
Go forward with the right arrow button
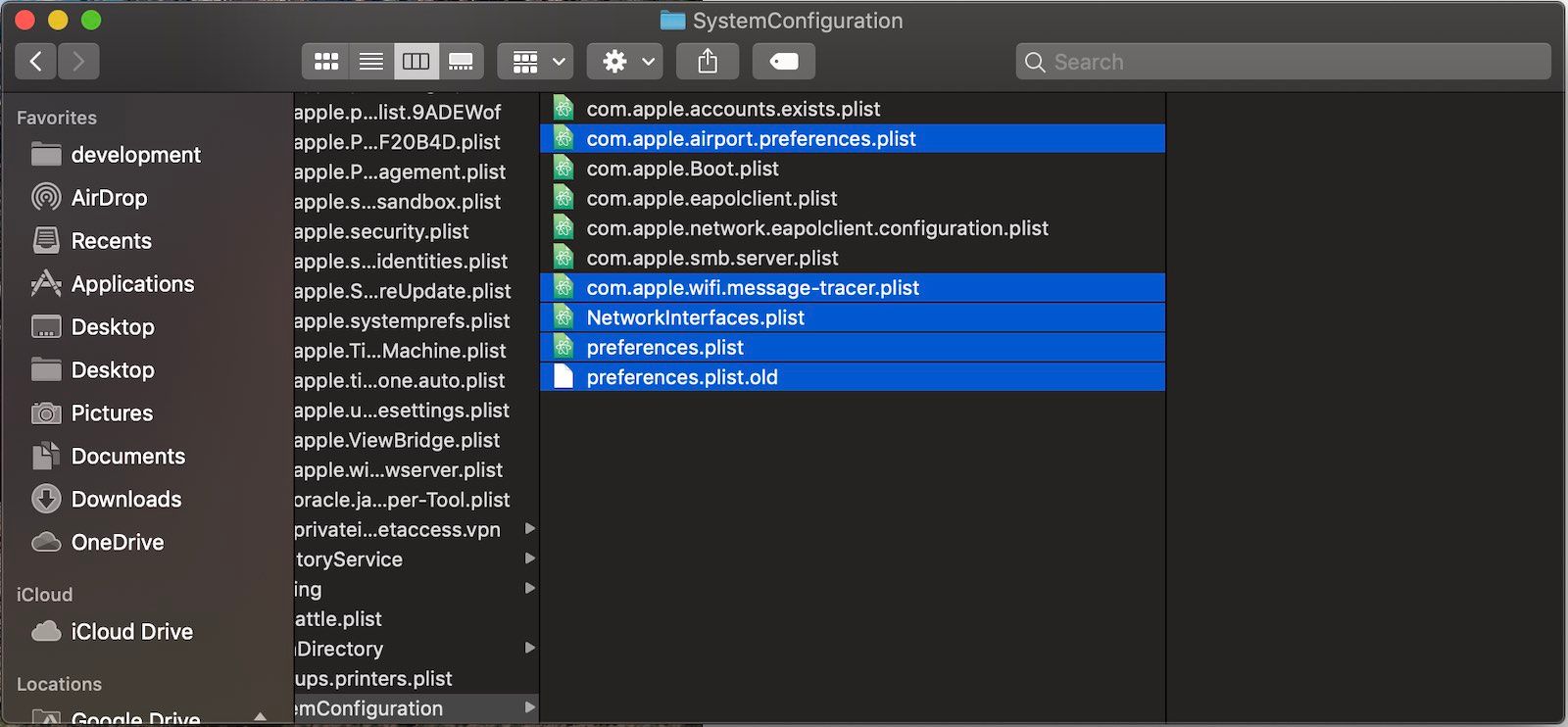coord(78,62)
